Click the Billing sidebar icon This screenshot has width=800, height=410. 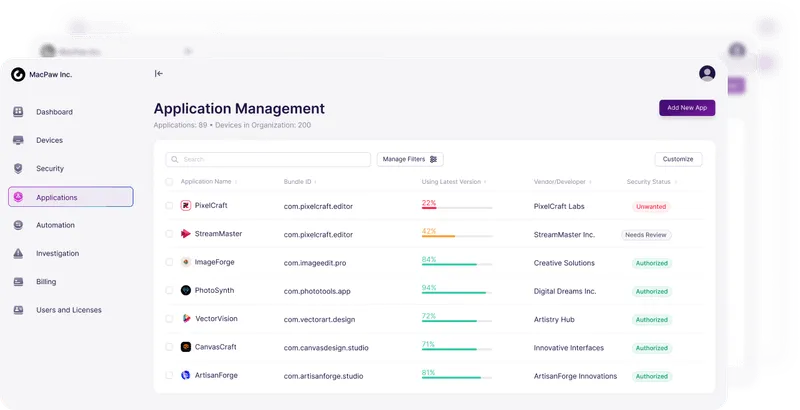18,281
